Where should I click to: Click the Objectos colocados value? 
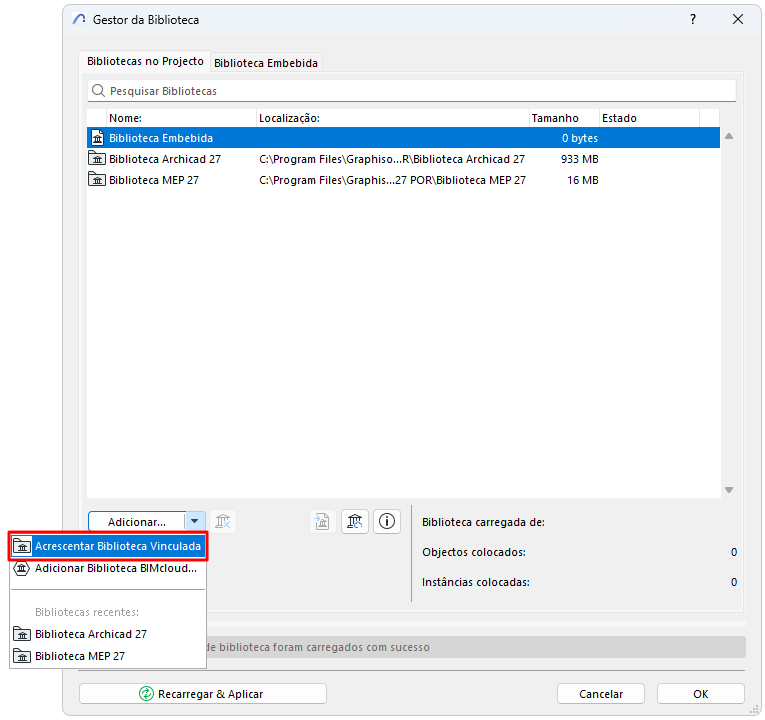point(734,552)
